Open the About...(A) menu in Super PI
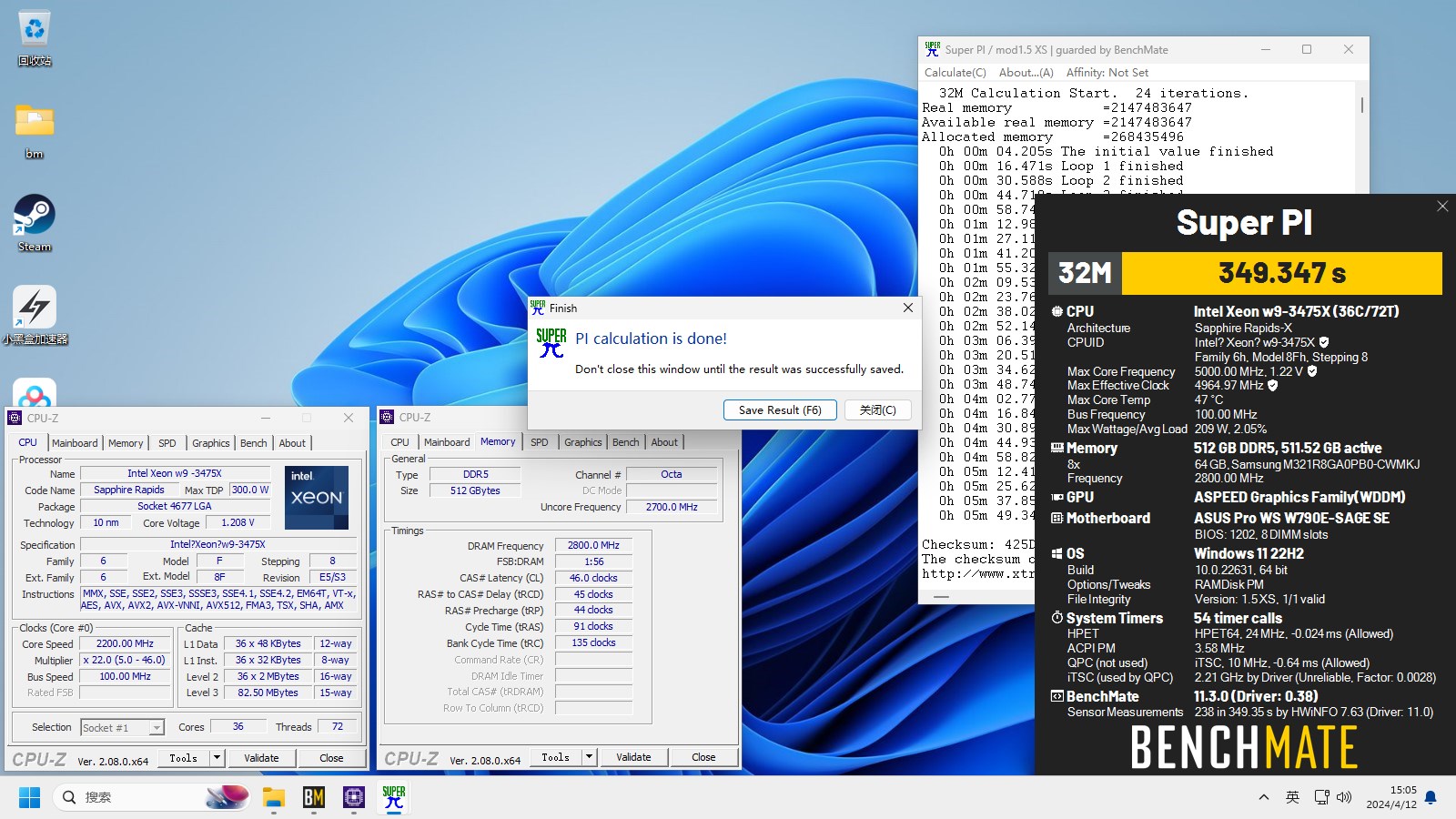Screen dimensions: 1456x819 click(x=1026, y=73)
